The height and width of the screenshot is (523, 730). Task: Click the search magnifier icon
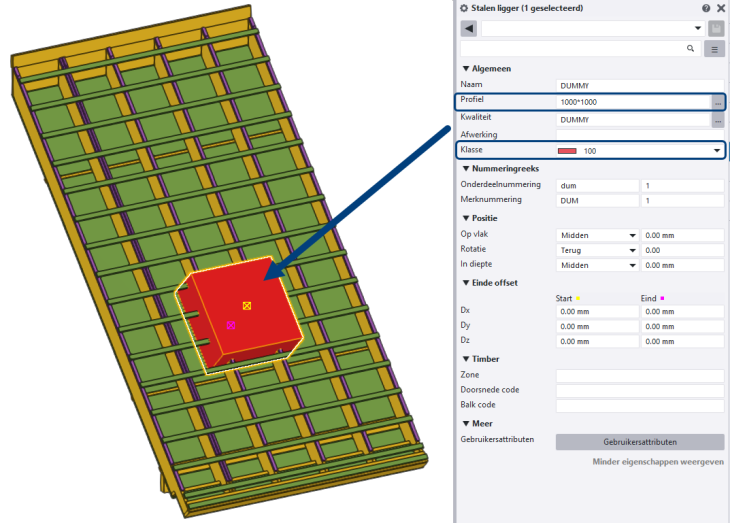[691, 48]
